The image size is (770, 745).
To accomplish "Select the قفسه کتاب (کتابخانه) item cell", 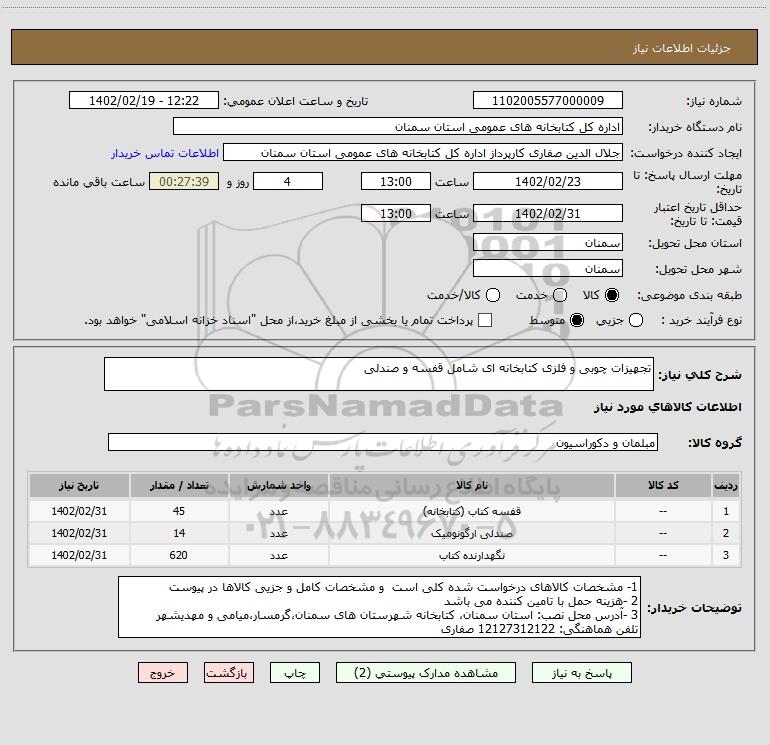I will (x=471, y=511).
